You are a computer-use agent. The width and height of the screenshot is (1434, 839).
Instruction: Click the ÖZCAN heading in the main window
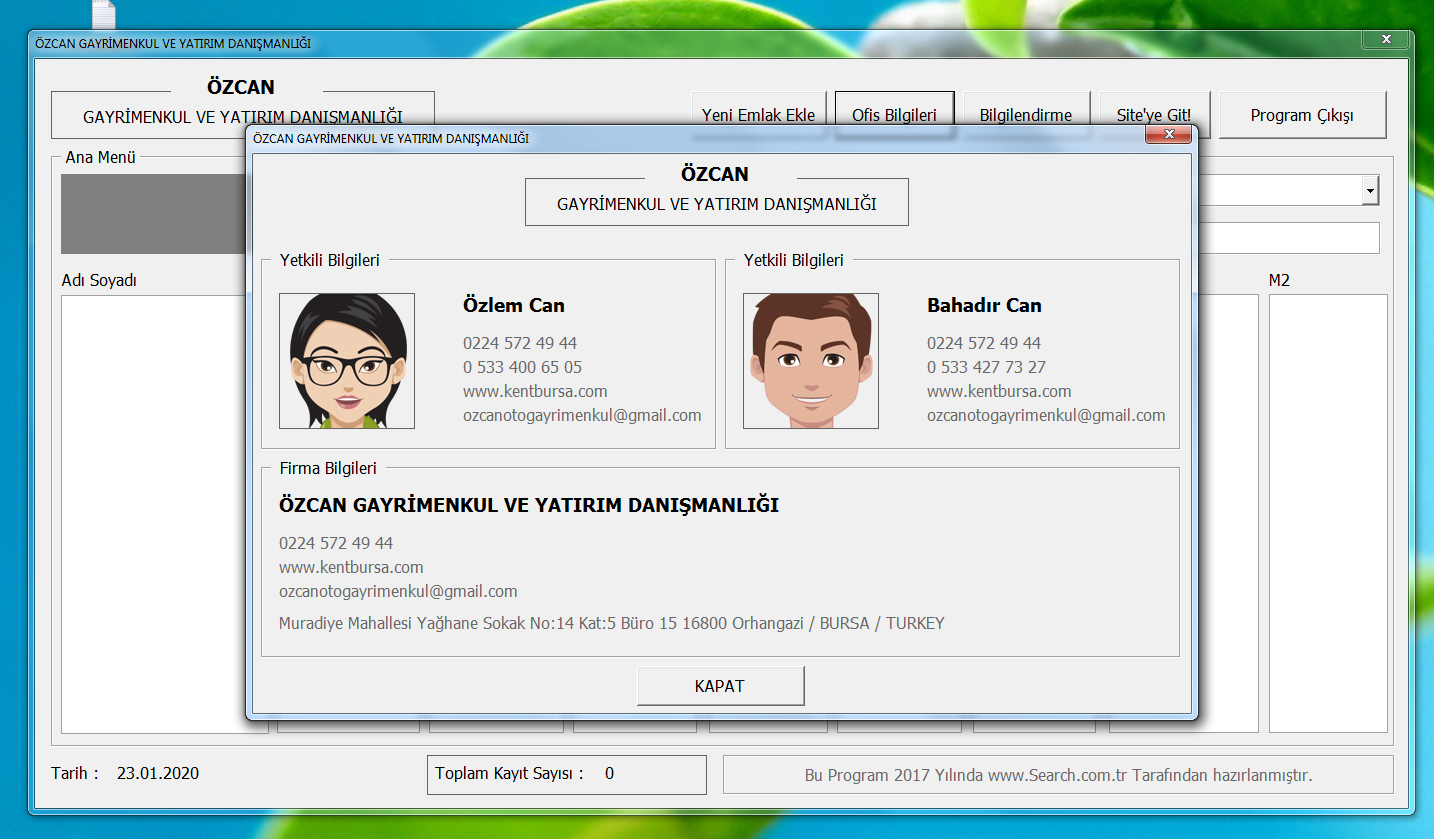click(241, 87)
